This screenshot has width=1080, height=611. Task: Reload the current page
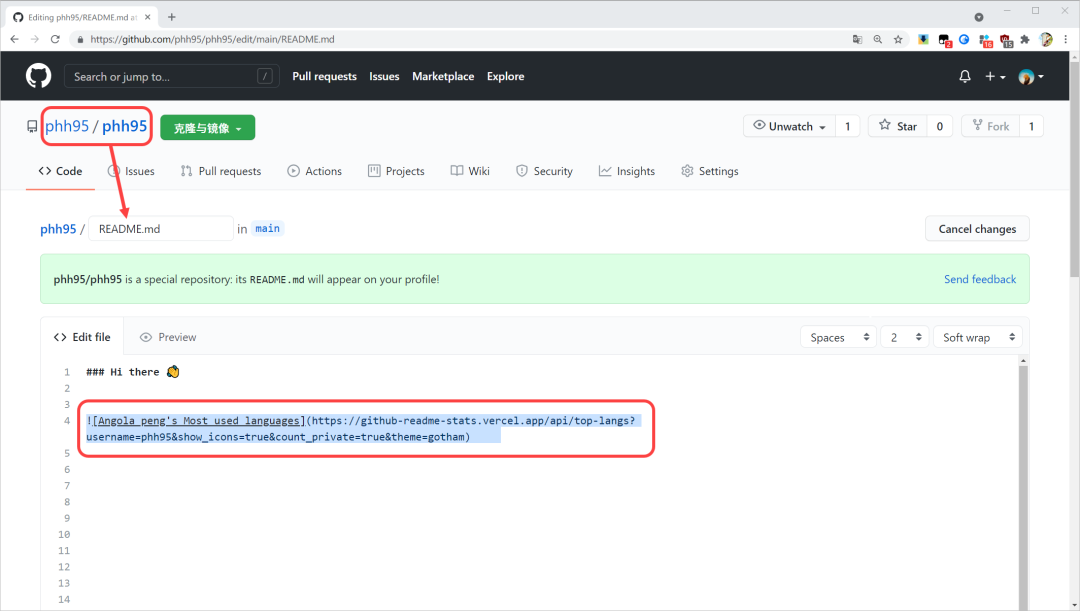click(x=55, y=39)
